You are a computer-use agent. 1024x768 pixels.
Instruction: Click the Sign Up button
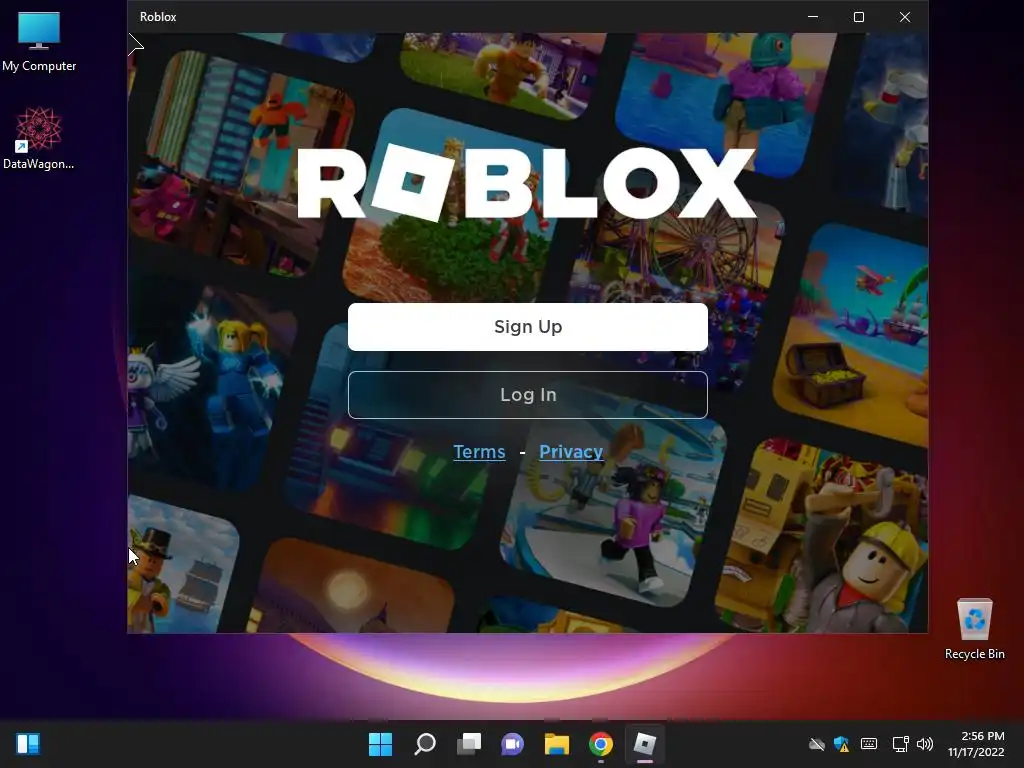point(528,327)
